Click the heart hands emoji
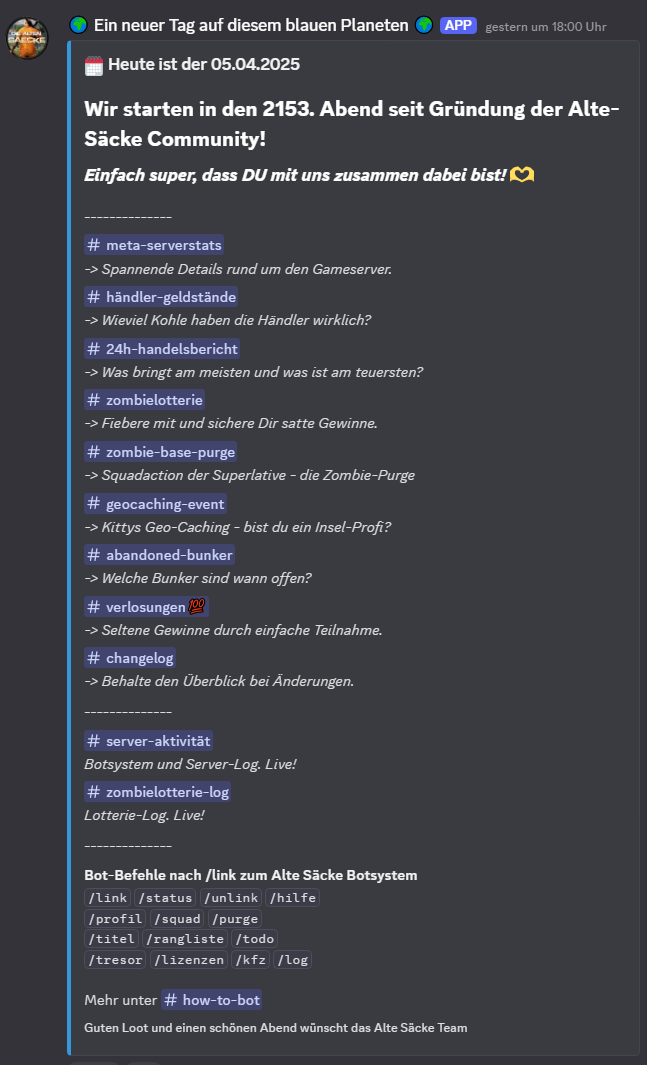This screenshot has height=1065, width=647. [522, 175]
